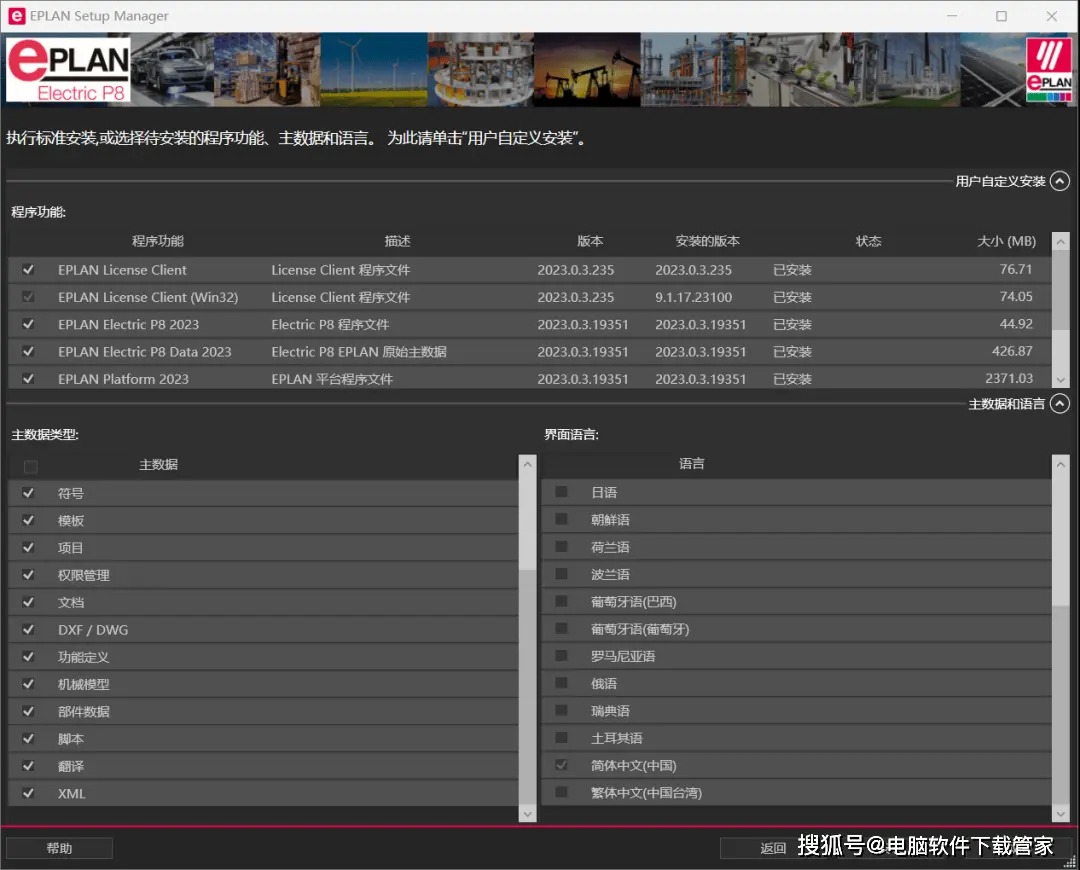Select the EPLAN License Client (Win32) row name
Screen dimensions: 1080x870
(148, 297)
